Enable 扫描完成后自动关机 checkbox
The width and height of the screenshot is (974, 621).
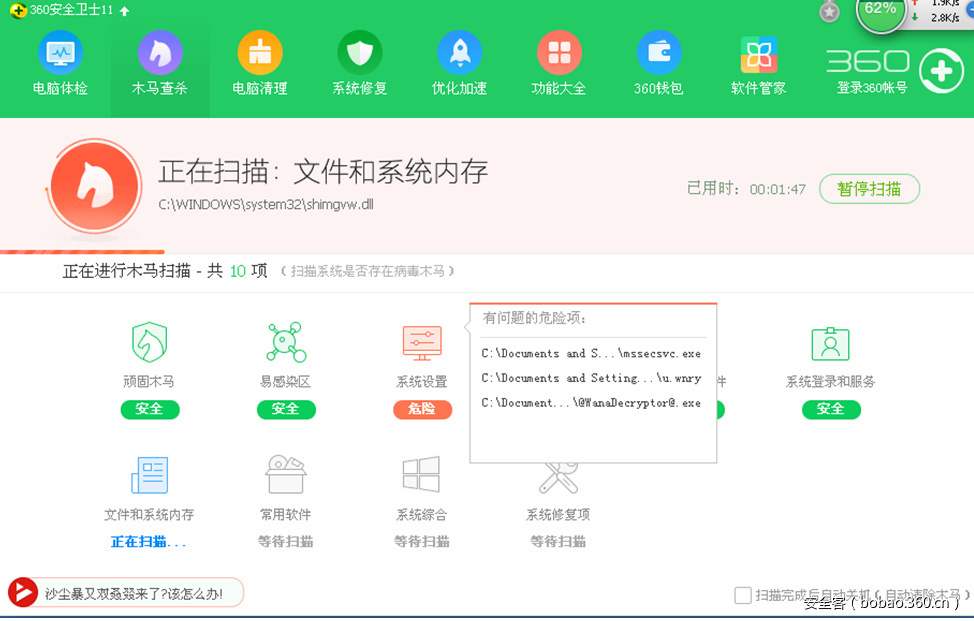pyautogui.click(x=743, y=595)
